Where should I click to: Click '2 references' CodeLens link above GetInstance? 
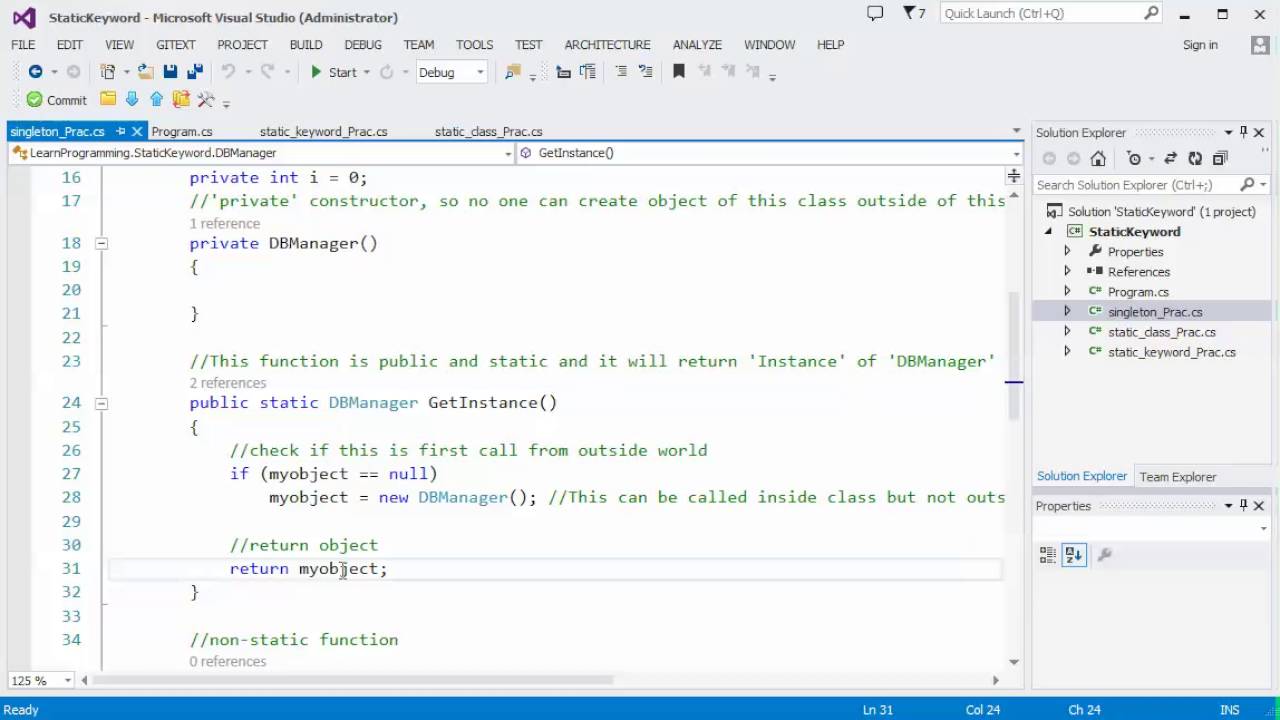(x=228, y=383)
